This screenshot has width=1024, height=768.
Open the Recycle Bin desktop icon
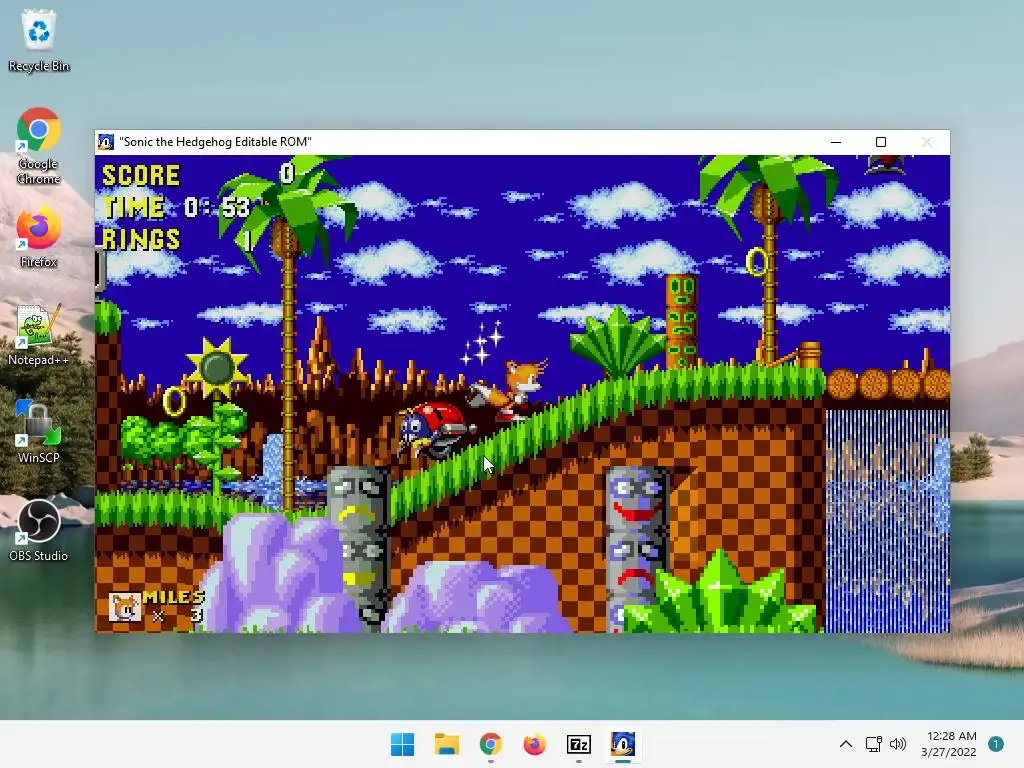coord(39,40)
